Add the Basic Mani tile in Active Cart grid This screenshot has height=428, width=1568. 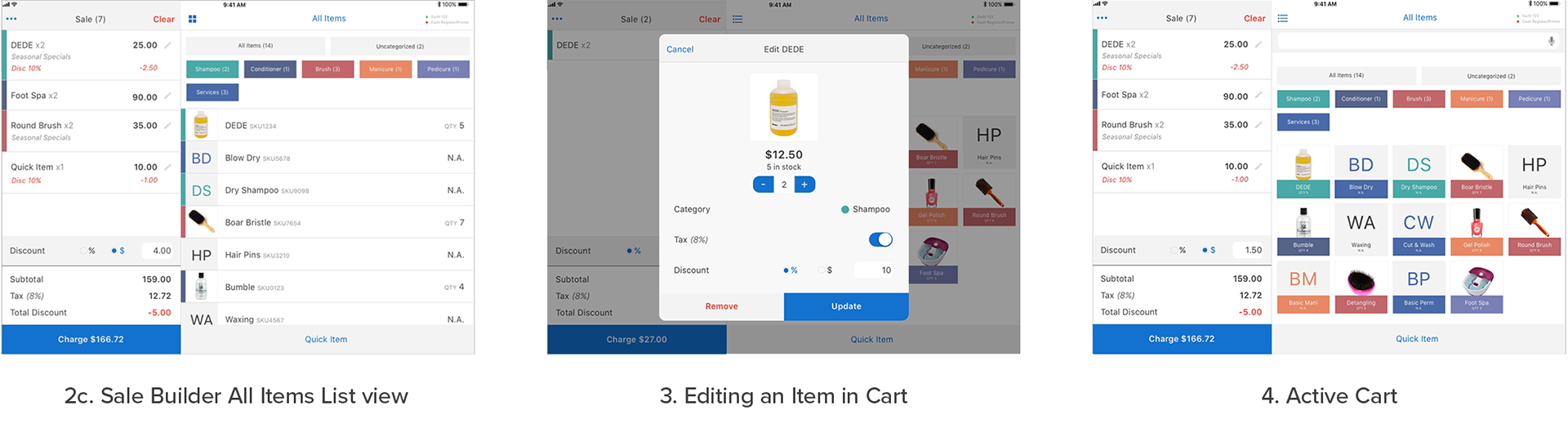click(1303, 288)
